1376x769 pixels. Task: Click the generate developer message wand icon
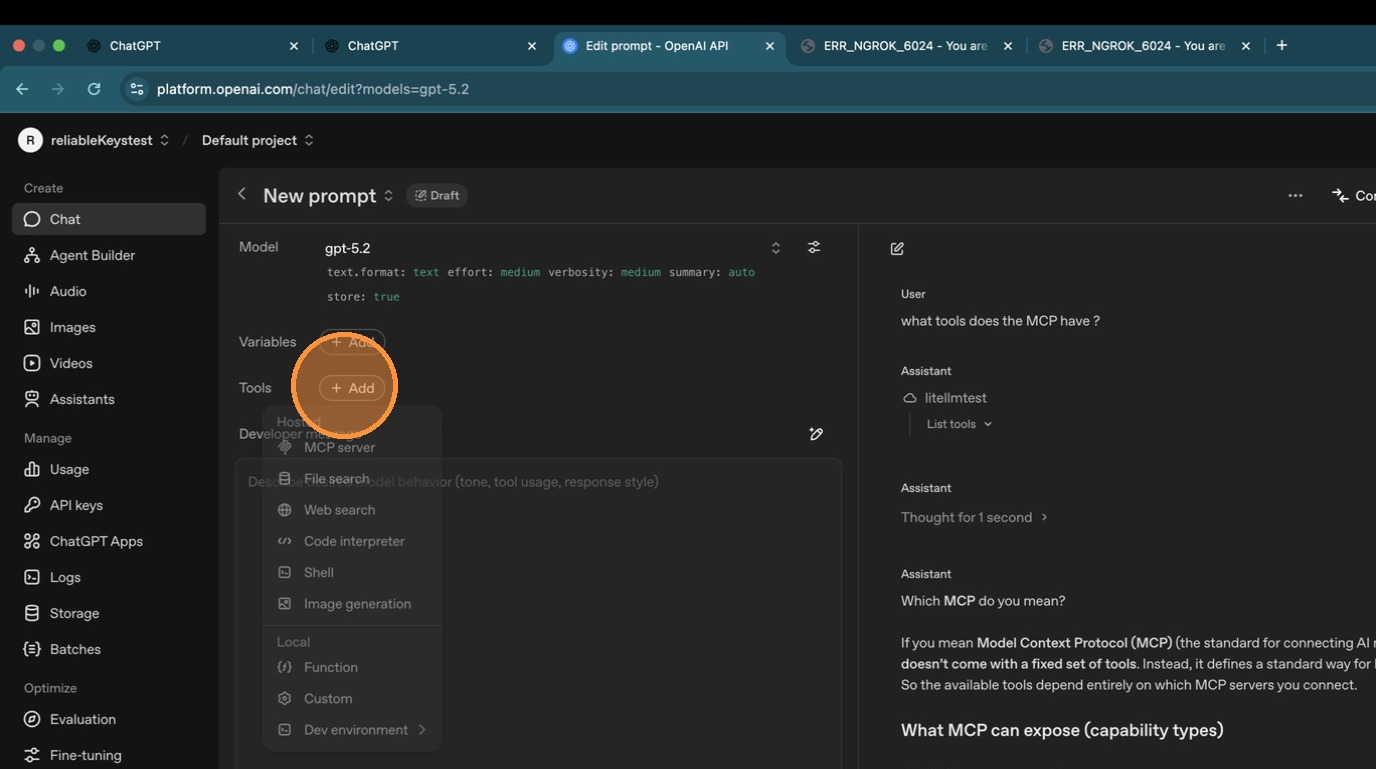(x=816, y=434)
